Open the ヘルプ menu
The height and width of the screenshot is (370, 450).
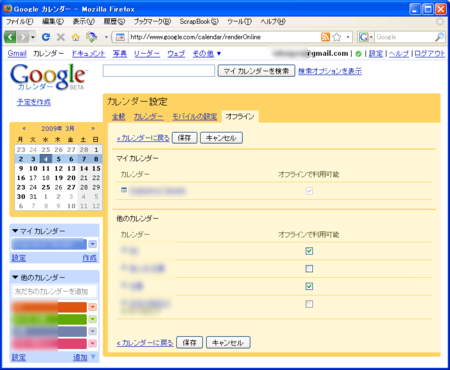pos(273,22)
